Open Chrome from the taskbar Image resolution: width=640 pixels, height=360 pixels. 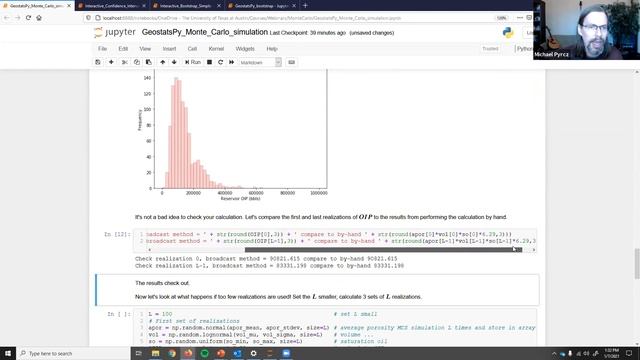pyautogui.click(x=172, y=353)
